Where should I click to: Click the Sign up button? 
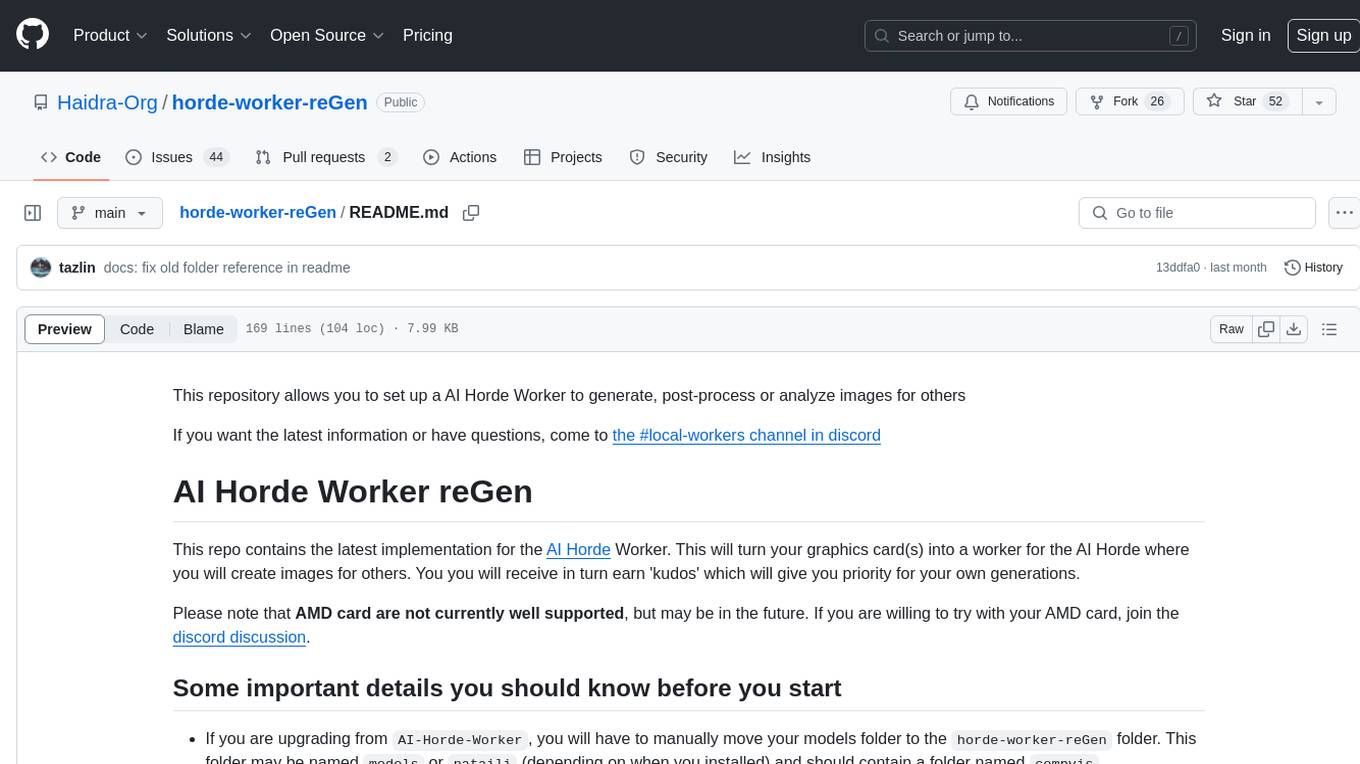[x=1323, y=35]
